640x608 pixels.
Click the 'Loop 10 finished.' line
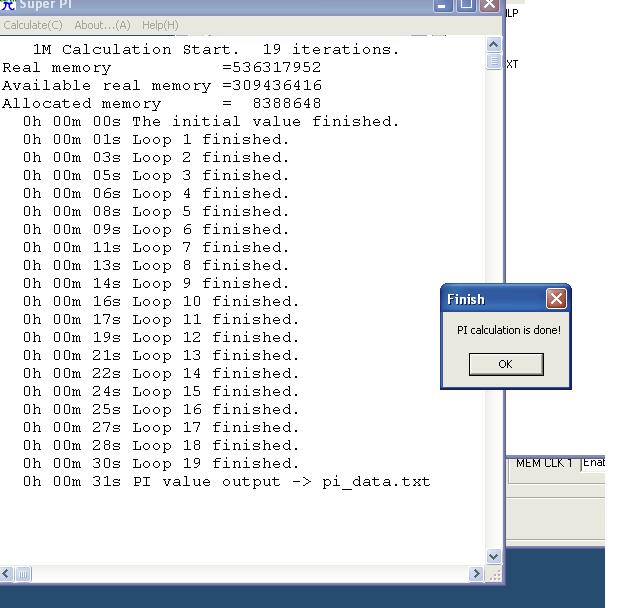coord(161,302)
